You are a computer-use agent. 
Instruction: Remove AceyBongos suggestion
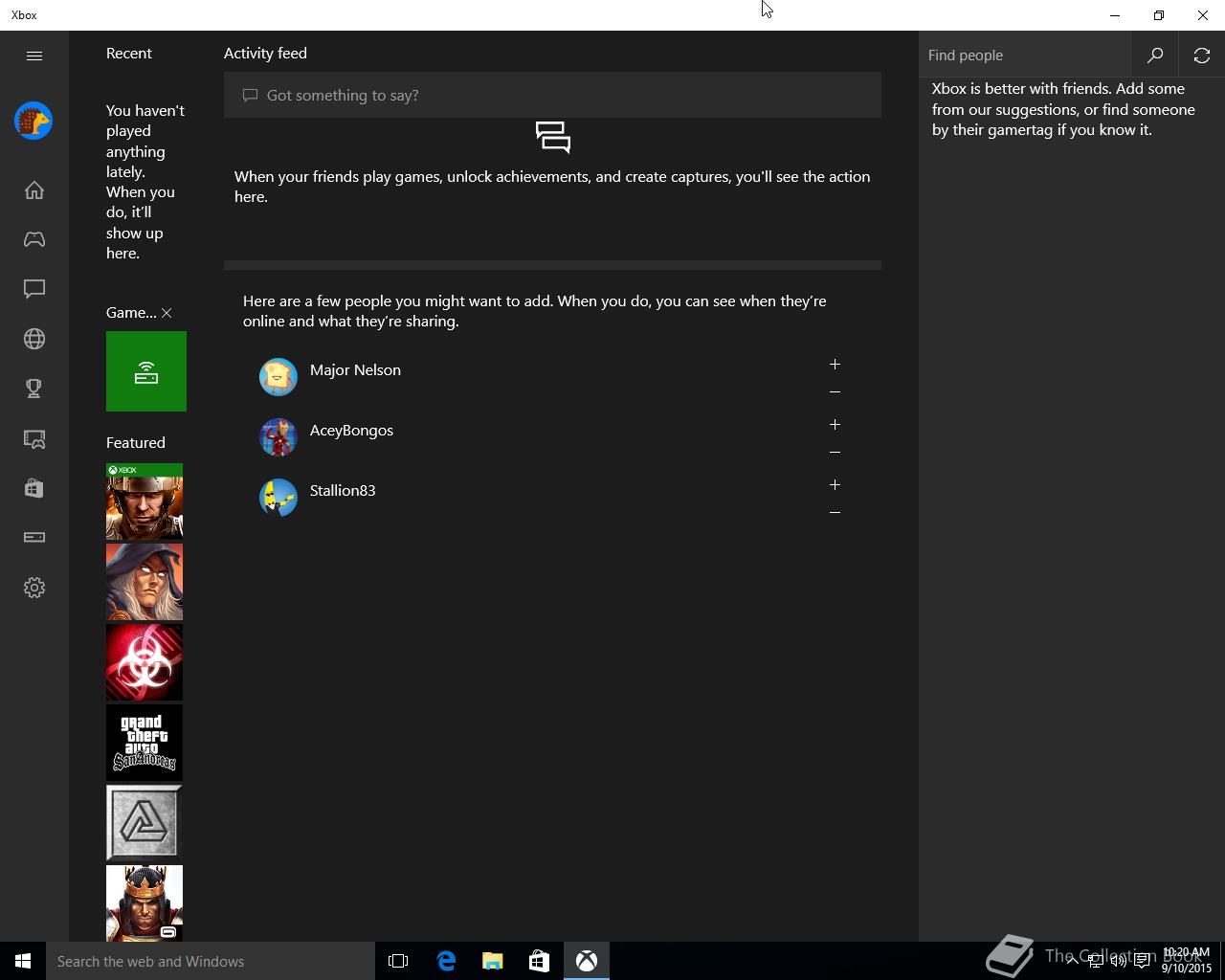[835, 452]
